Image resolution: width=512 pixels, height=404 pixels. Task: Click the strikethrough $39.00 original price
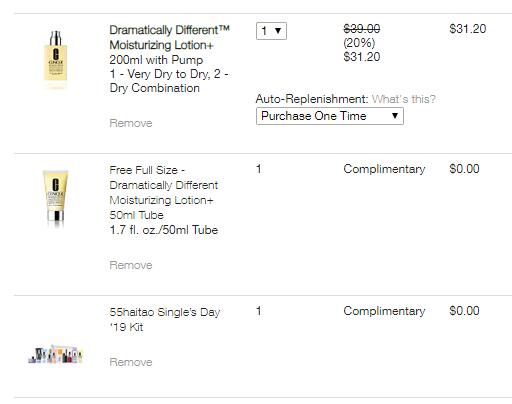click(x=362, y=29)
